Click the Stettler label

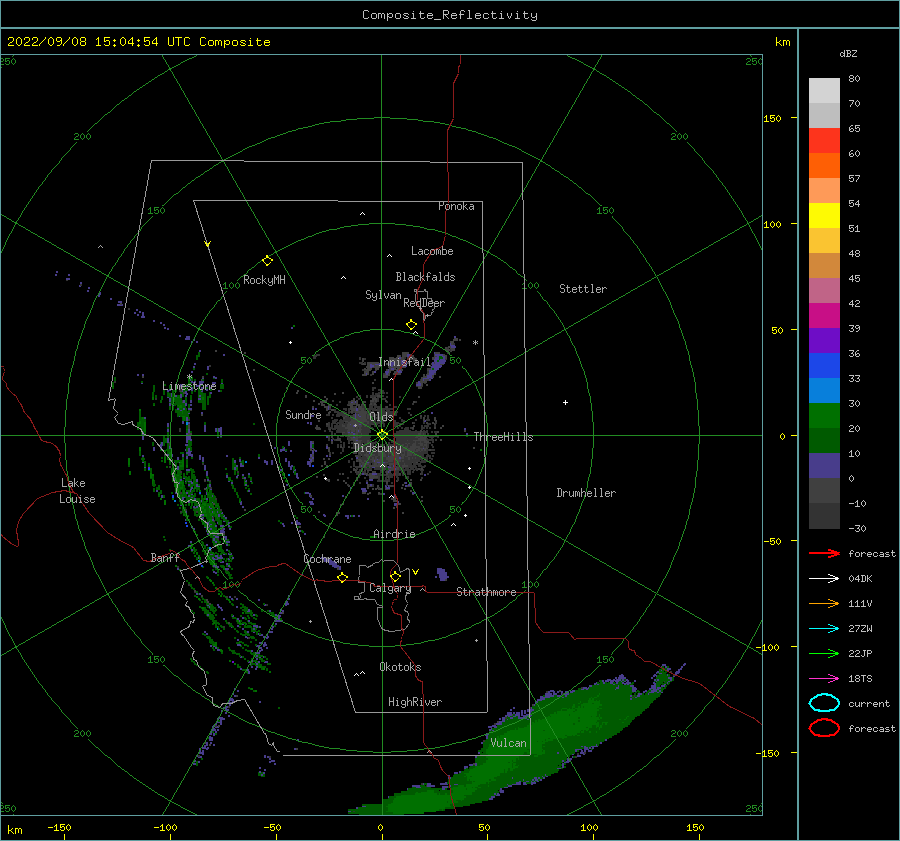click(x=583, y=289)
